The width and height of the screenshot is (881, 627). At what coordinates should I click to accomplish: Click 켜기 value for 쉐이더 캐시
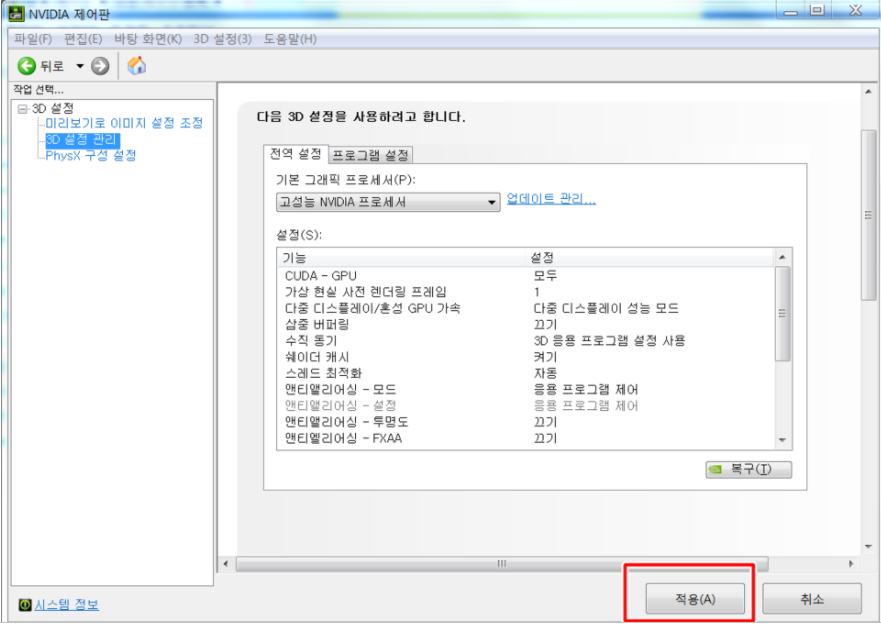pos(545,357)
